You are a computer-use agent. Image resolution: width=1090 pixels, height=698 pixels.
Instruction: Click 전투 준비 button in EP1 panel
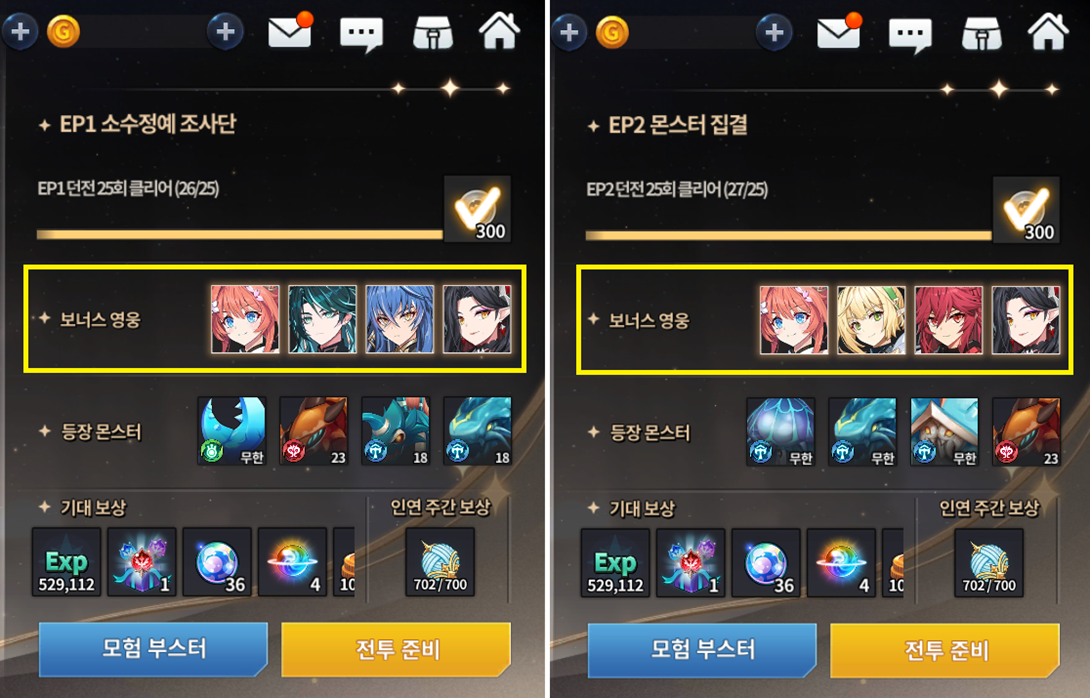[x=396, y=649]
